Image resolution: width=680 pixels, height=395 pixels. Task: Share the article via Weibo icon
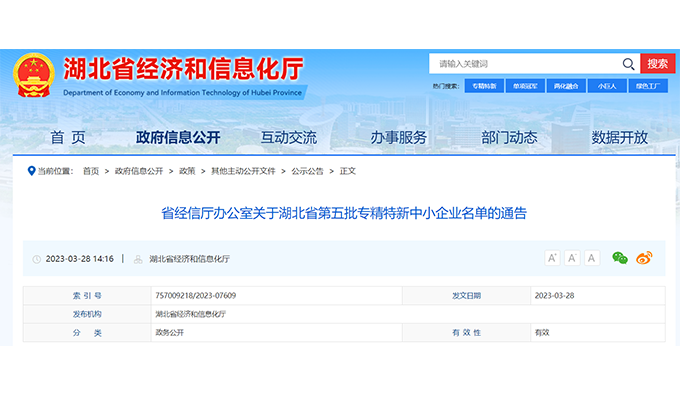click(644, 258)
